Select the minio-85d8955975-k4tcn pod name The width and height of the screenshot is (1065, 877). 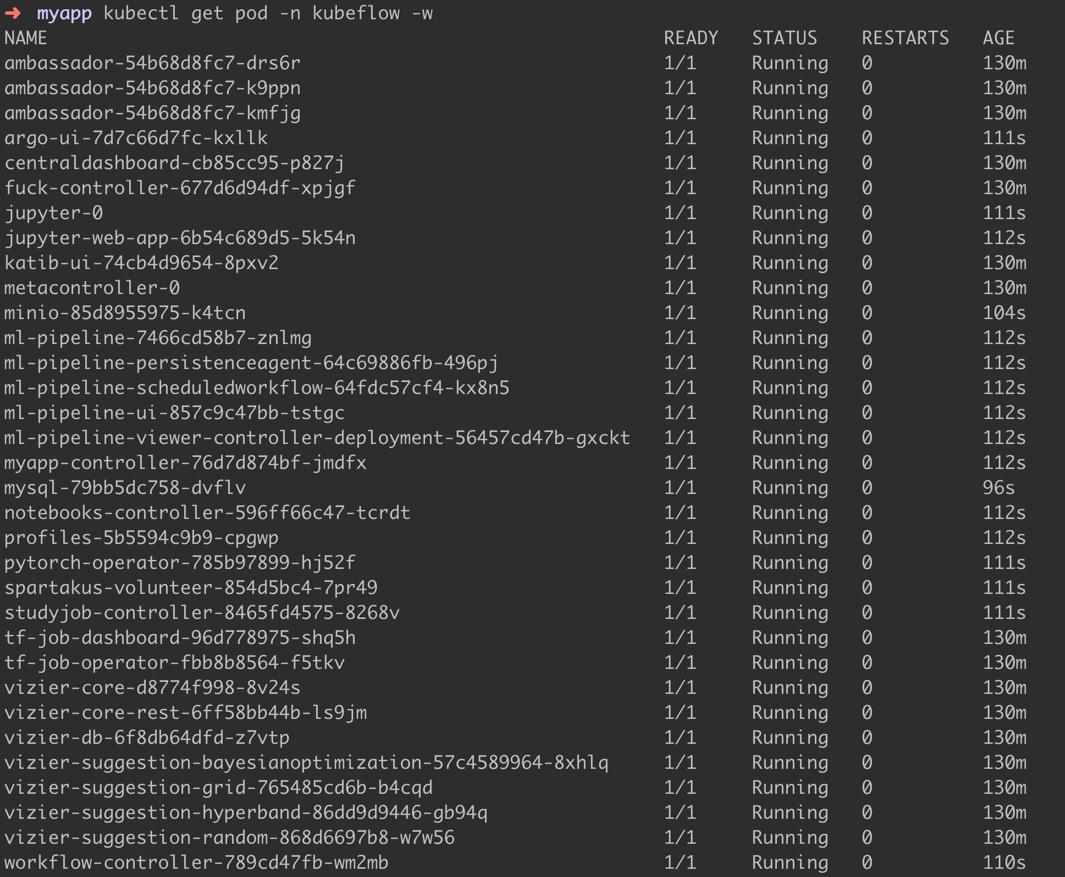click(125, 313)
